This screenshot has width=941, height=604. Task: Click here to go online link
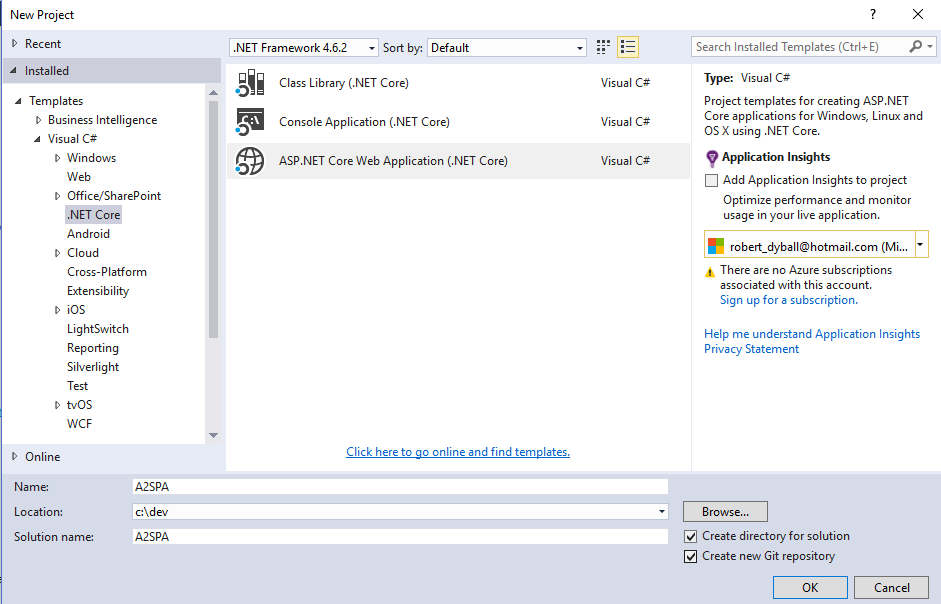pos(458,451)
